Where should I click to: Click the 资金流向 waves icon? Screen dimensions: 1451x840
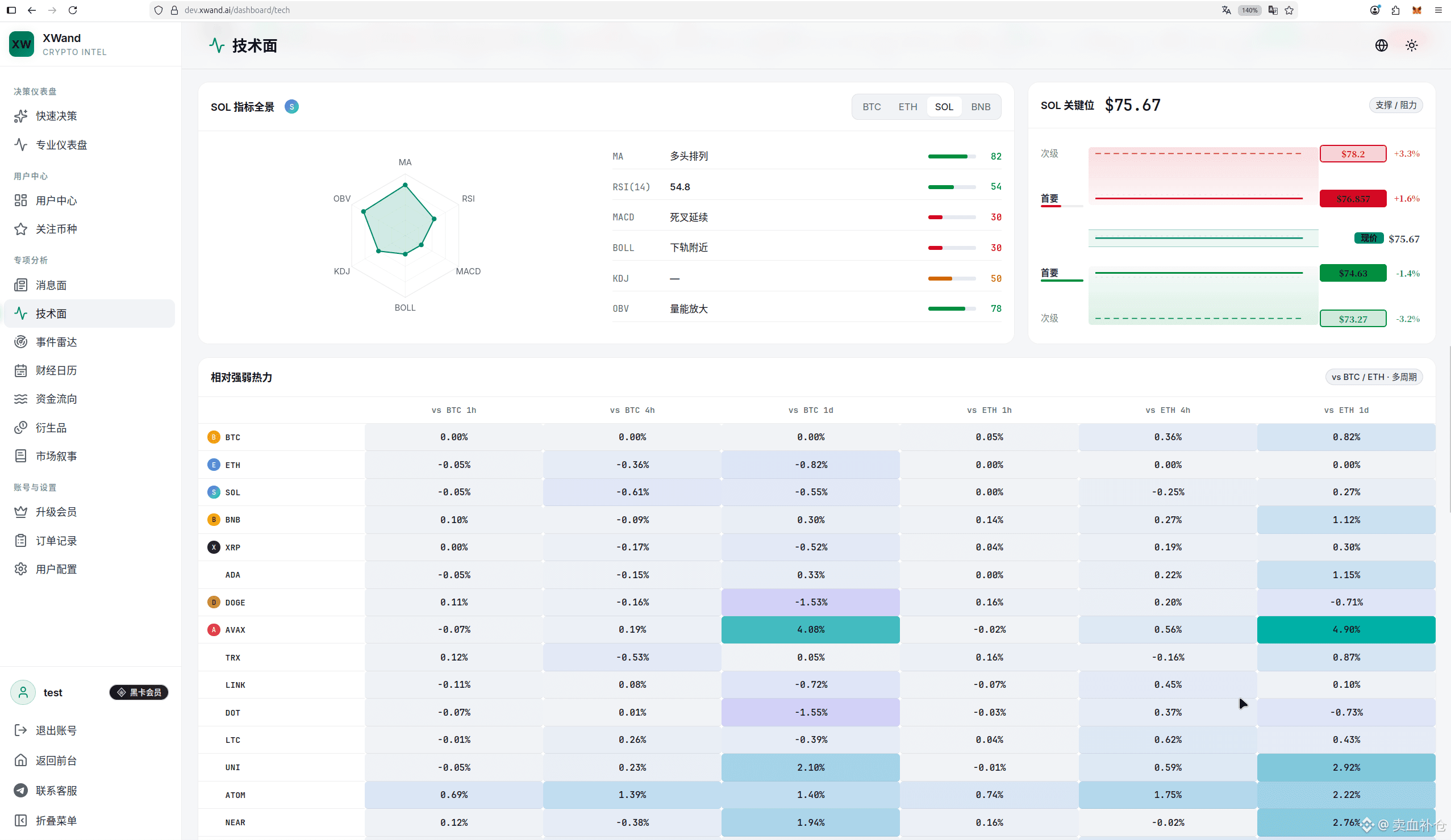coord(20,398)
